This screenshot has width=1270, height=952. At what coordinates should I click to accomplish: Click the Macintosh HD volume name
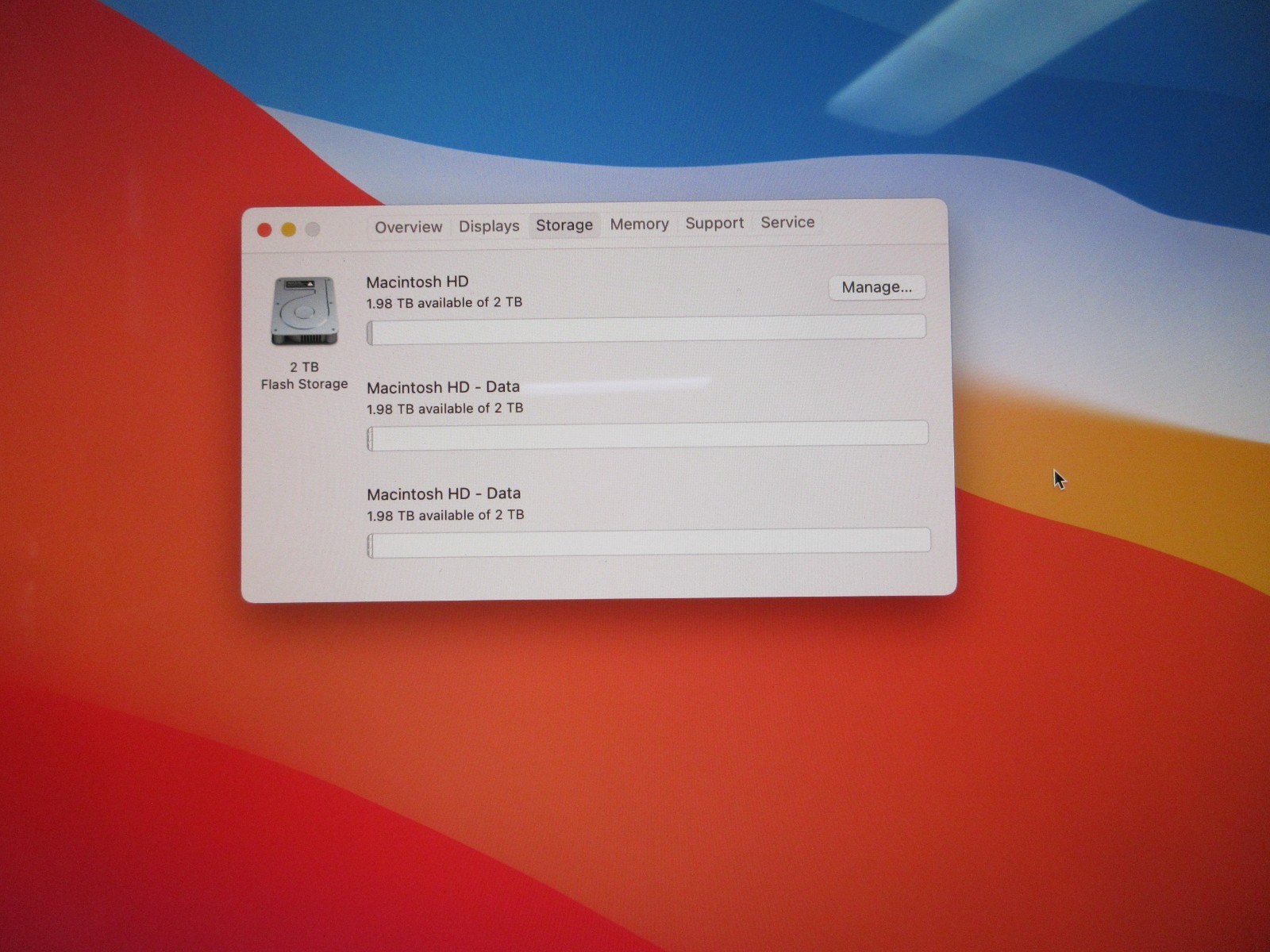pos(418,282)
